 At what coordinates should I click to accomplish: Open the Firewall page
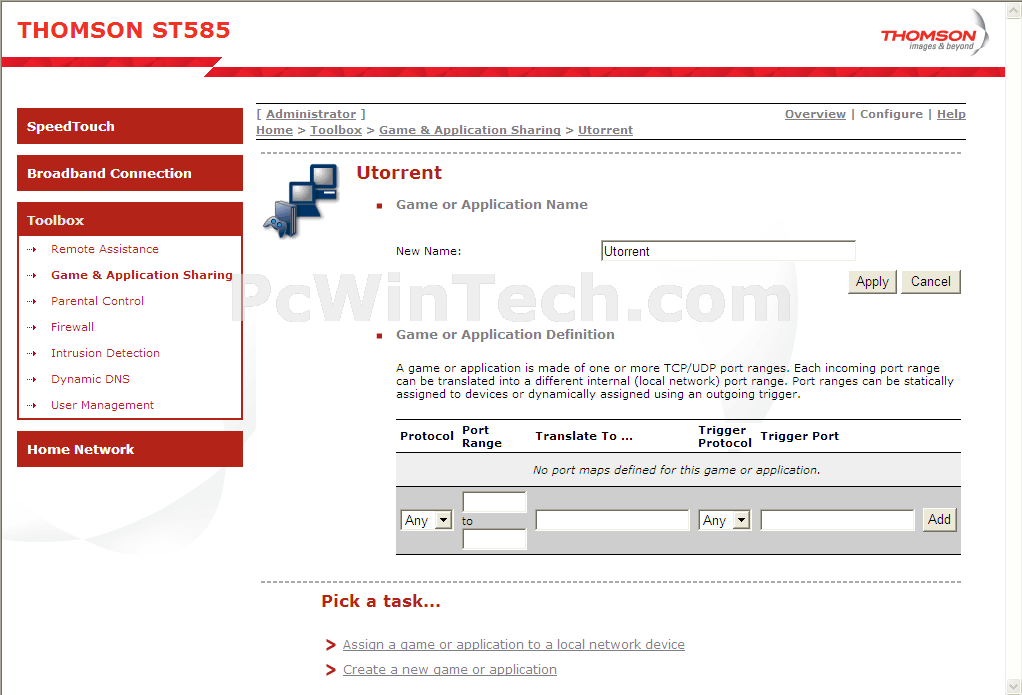coord(72,327)
